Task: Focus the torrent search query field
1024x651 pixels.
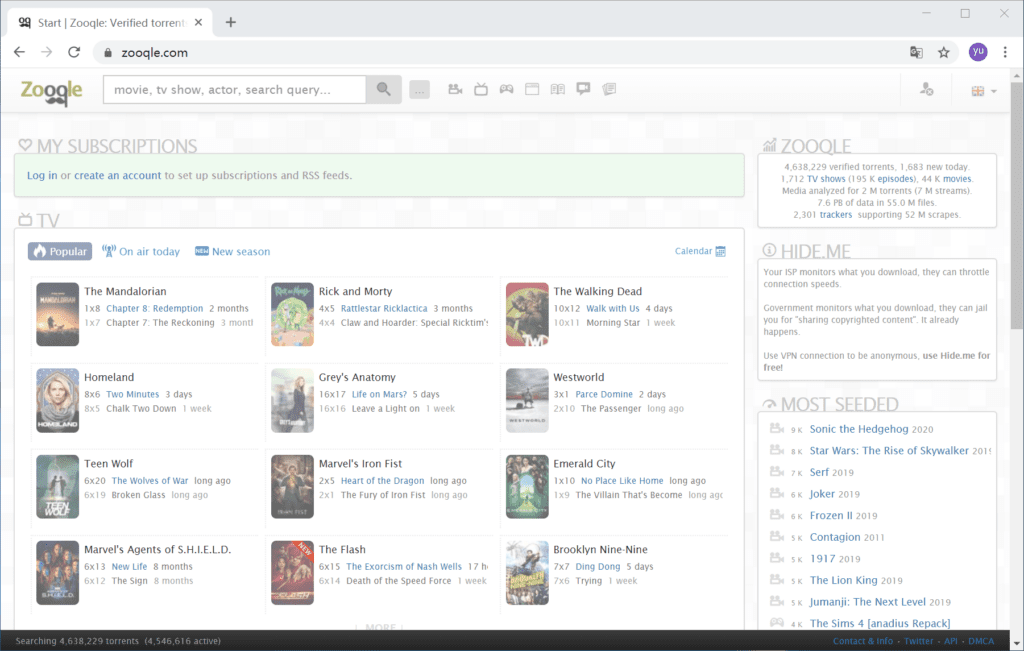Action: [234, 90]
